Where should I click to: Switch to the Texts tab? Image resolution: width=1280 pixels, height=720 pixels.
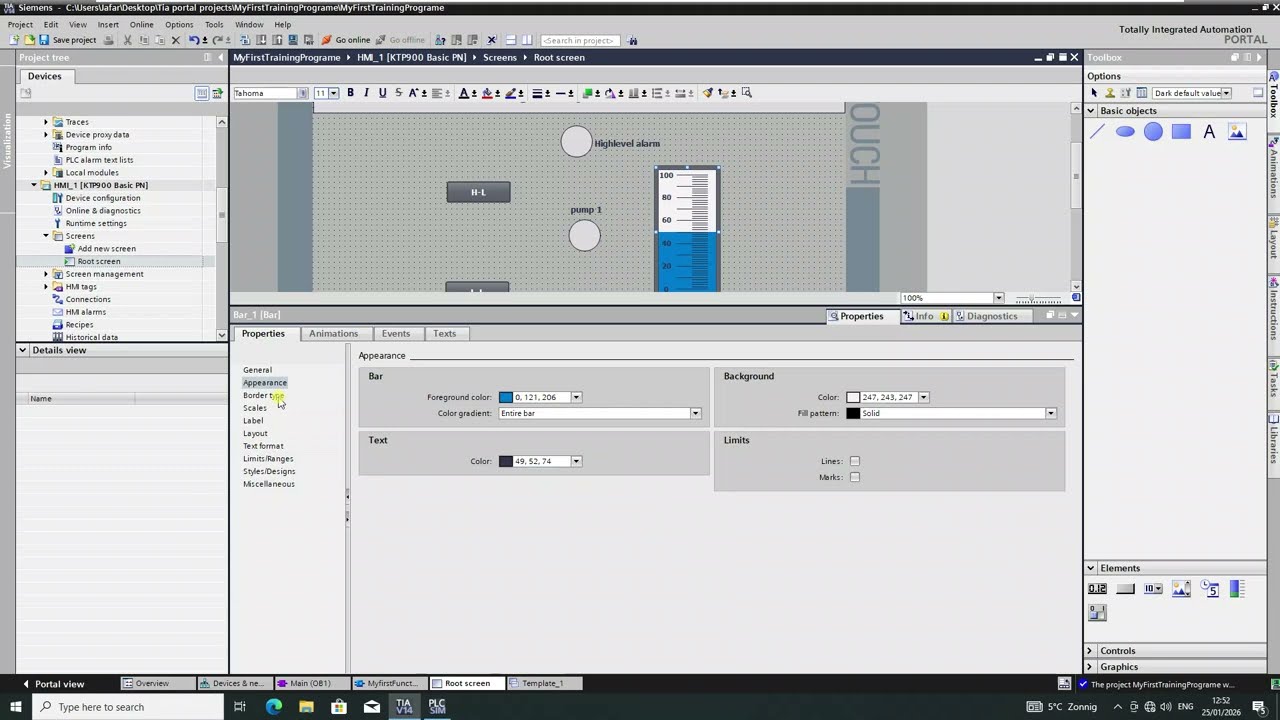[444, 333]
